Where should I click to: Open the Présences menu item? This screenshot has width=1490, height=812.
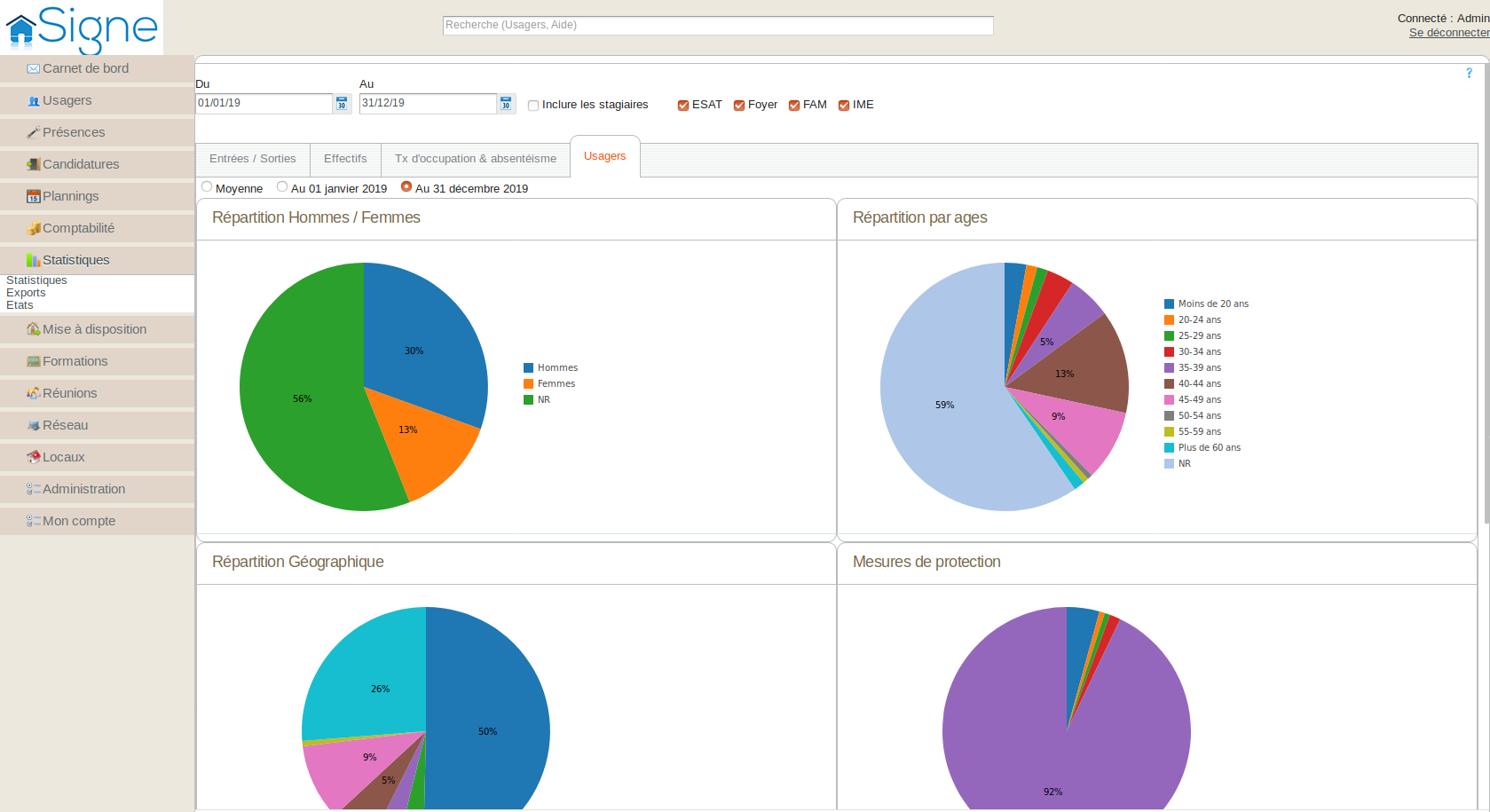(97, 132)
